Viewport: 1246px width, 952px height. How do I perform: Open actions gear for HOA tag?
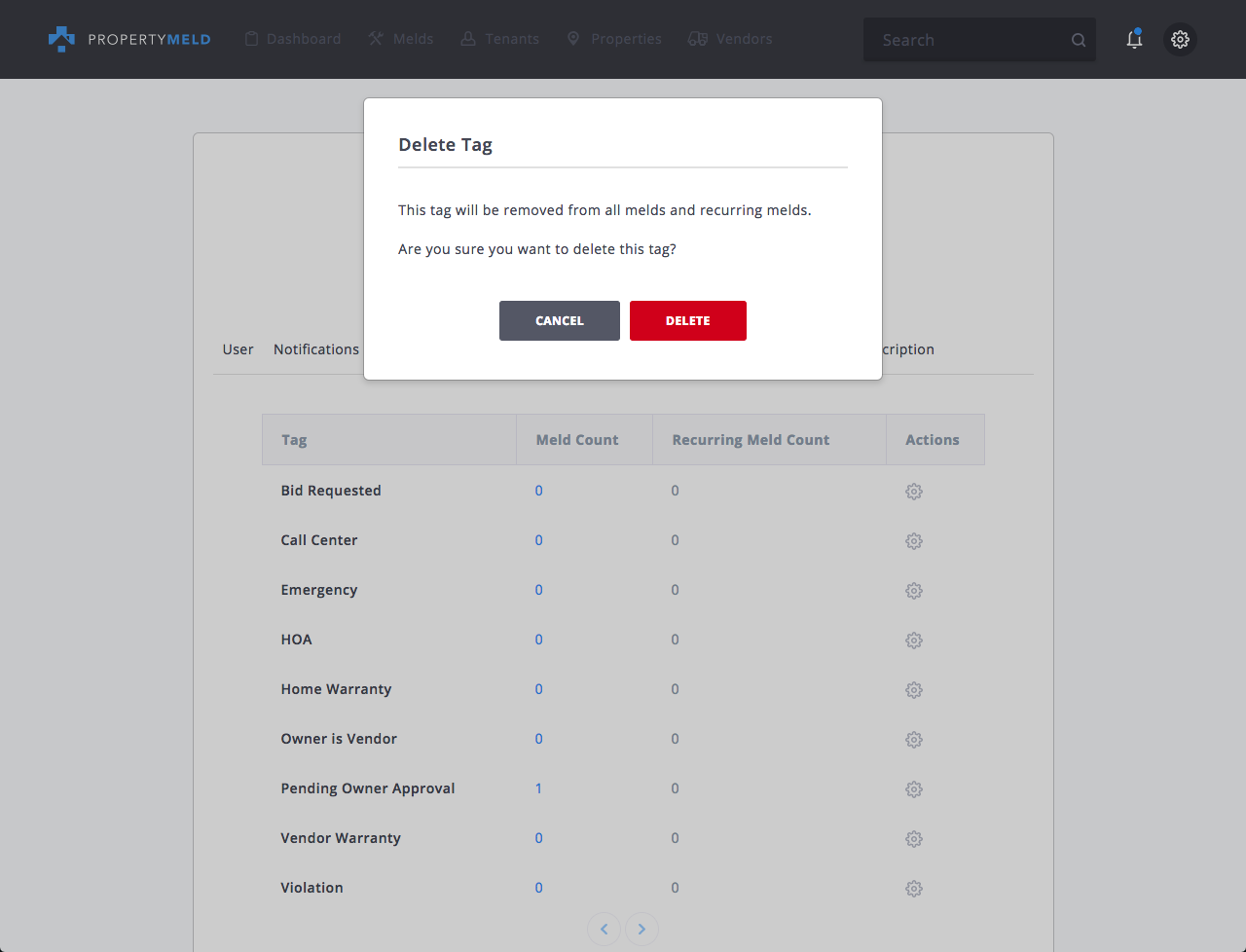[x=913, y=641]
